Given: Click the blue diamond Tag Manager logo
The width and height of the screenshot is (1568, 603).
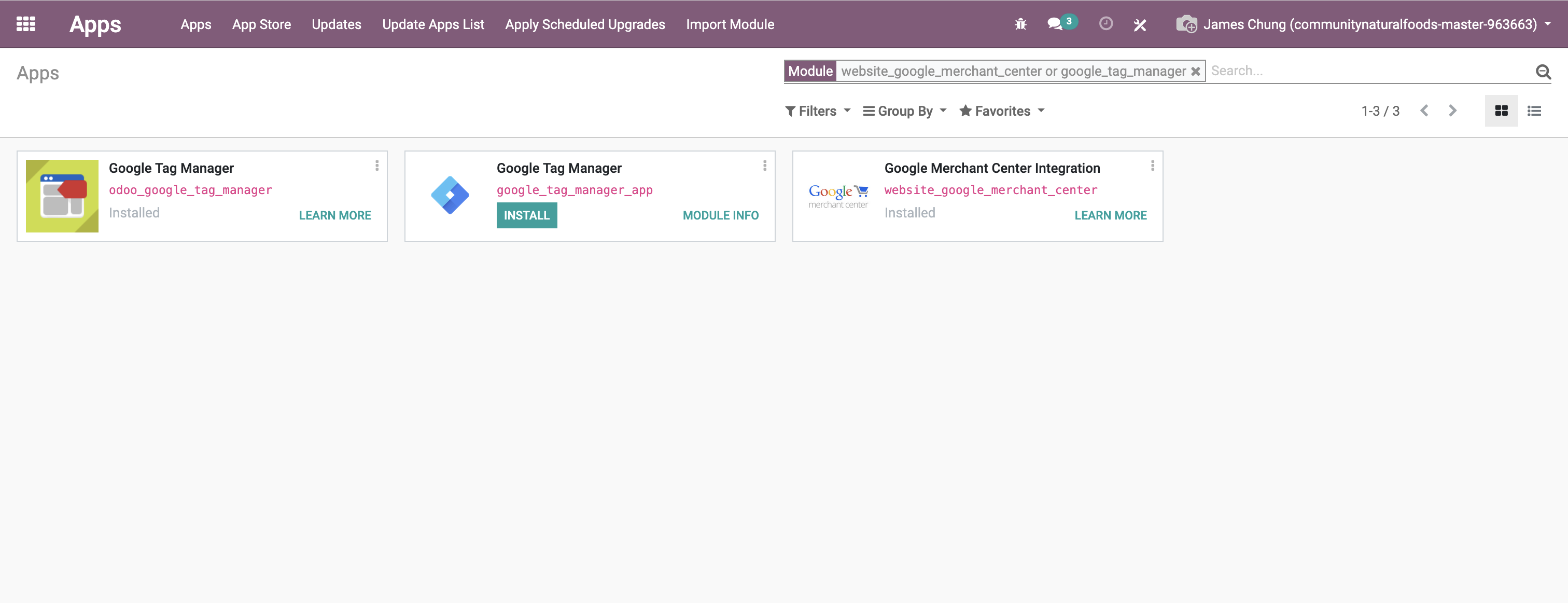Looking at the screenshot, I should click(x=450, y=195).
